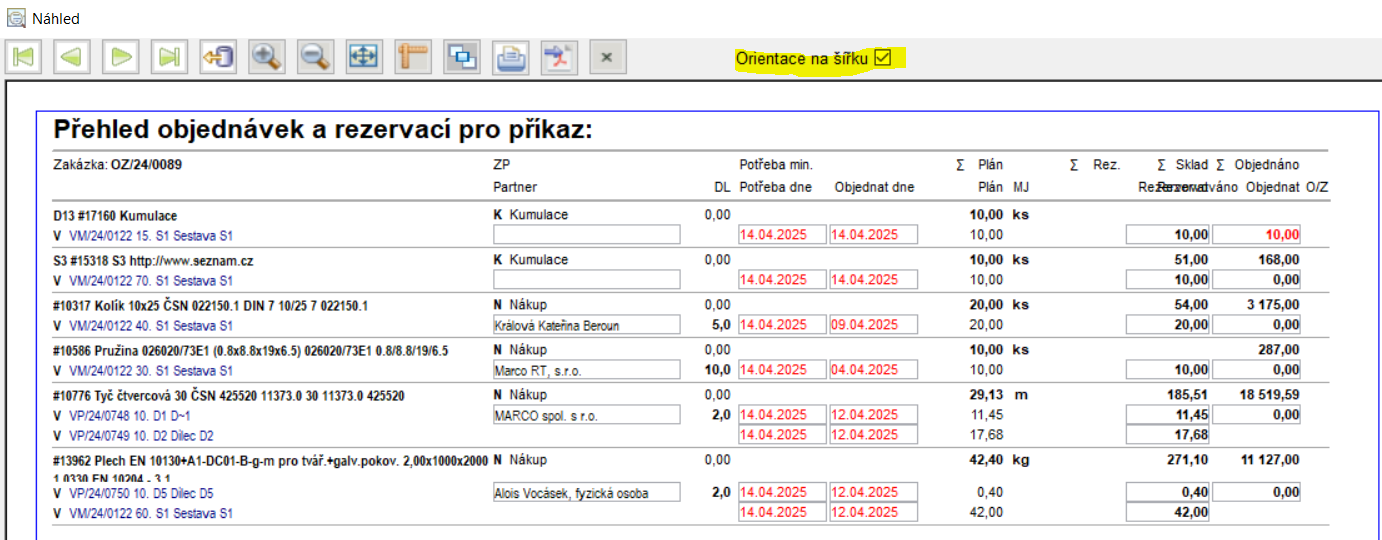Click the Alois Vocásek, fyzická osoba field
This screenshot has height=540, width=1382.
pos(586,493)
